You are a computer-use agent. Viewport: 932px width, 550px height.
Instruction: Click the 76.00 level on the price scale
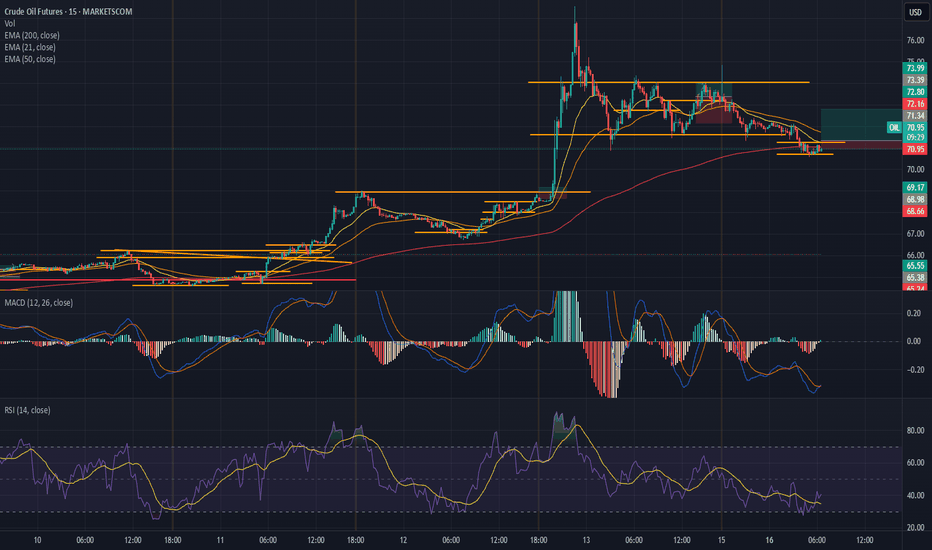(915, 41)
